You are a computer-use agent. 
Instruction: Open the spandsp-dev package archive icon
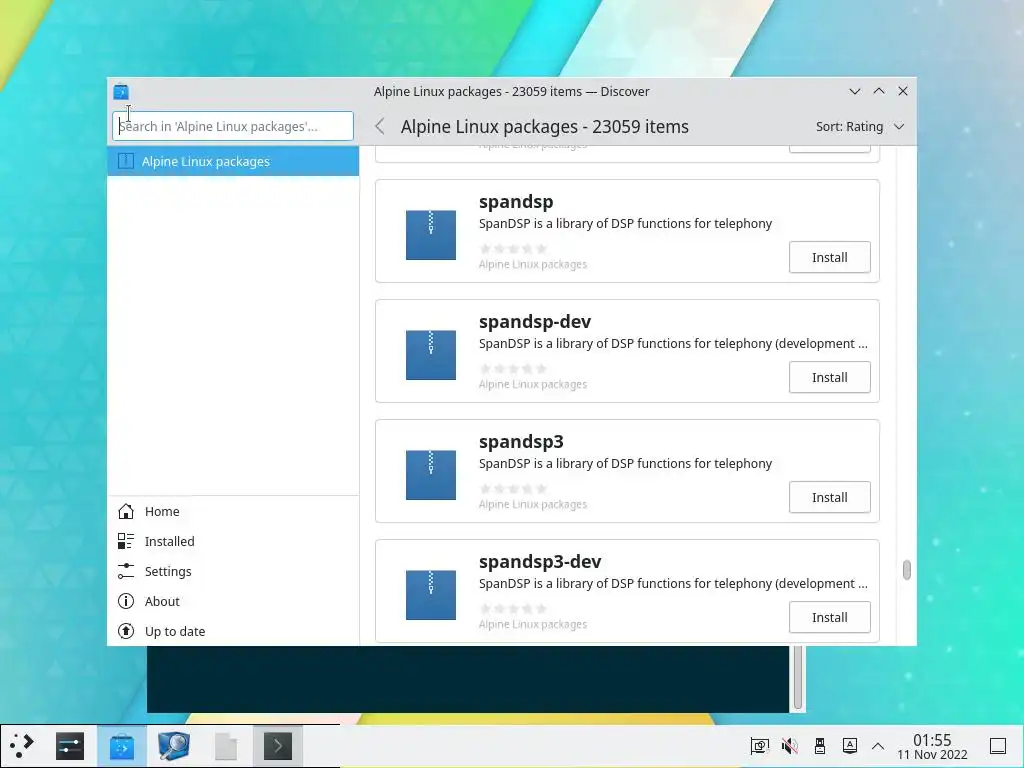click(x=431, y=355)
